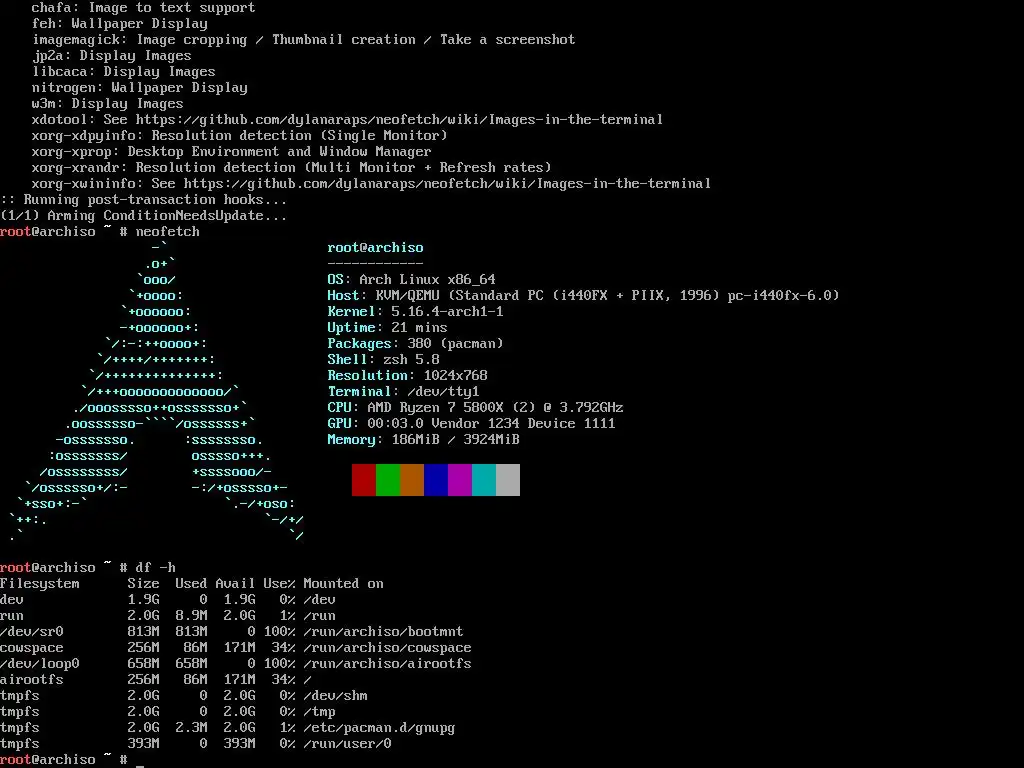This screenshot has height=768, width=1024.
Task: Click the '/dev/shm' mount point
Action: [x=336, y=696]
